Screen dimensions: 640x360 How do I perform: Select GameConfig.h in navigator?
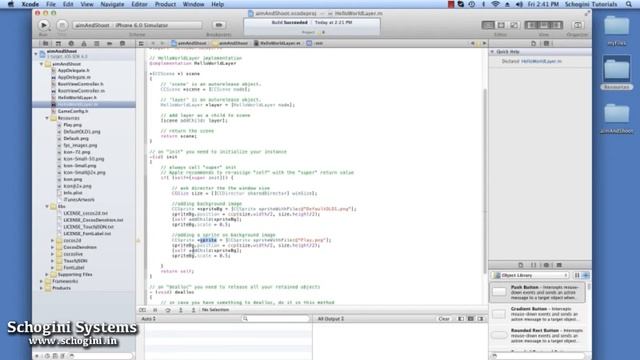pyautogui.click(x=73, y=111)
